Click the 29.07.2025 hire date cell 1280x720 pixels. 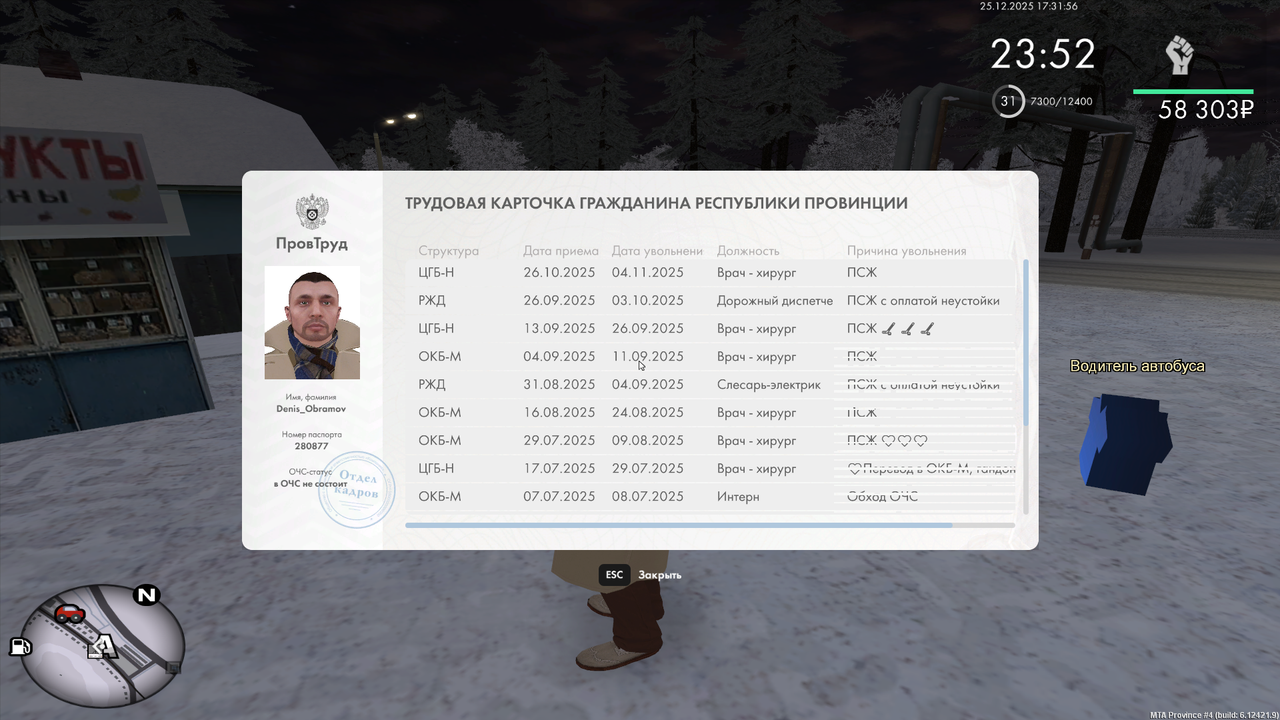[x=559, y=440]
